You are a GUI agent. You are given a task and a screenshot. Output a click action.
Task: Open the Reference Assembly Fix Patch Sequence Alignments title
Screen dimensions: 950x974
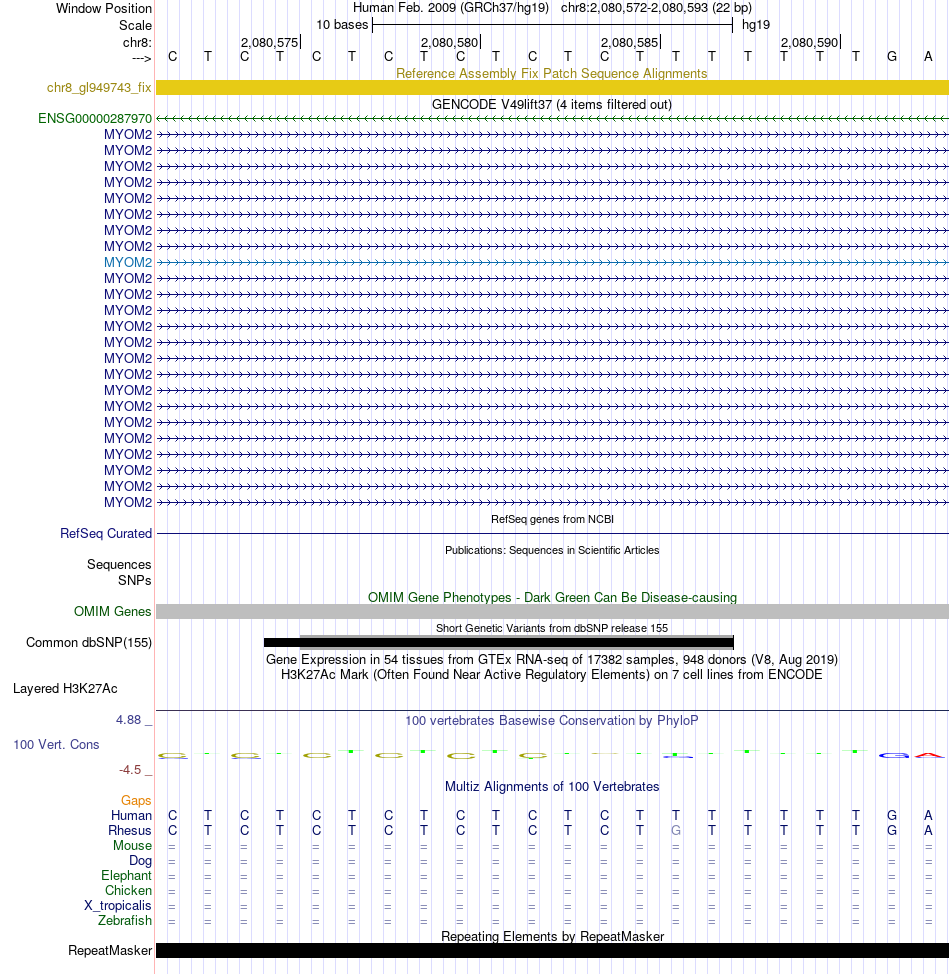click(552, 73)
